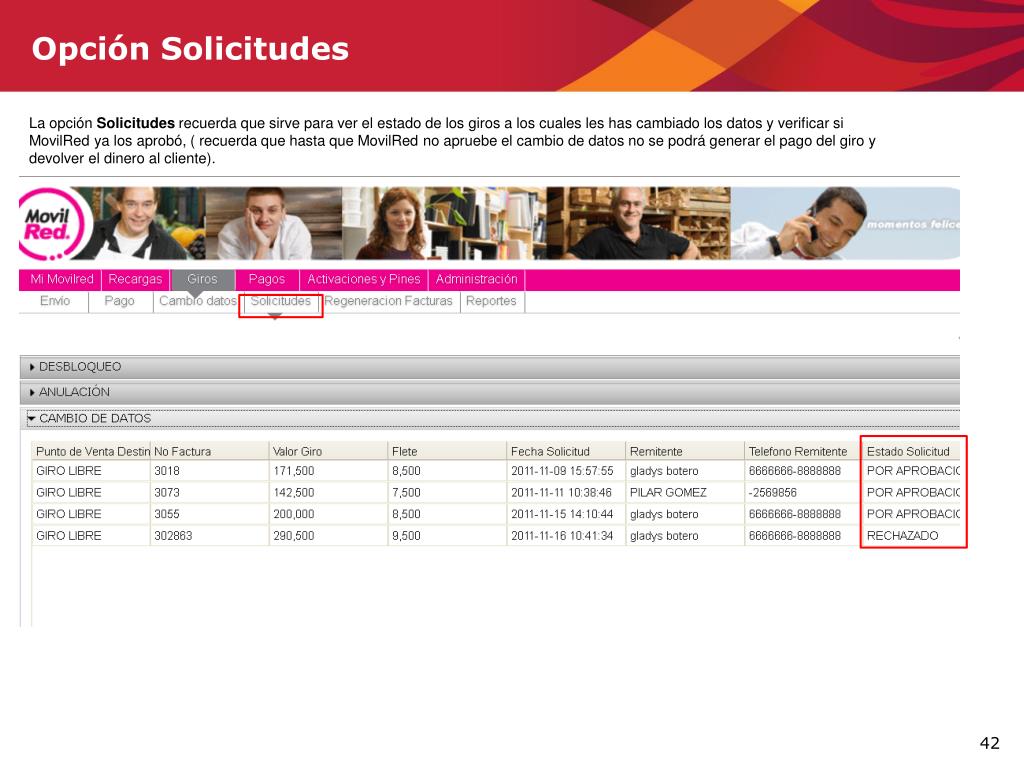Sort by Estado Solicitud column
Viewport: 1024px width, 768px height.
pos(912,451)
